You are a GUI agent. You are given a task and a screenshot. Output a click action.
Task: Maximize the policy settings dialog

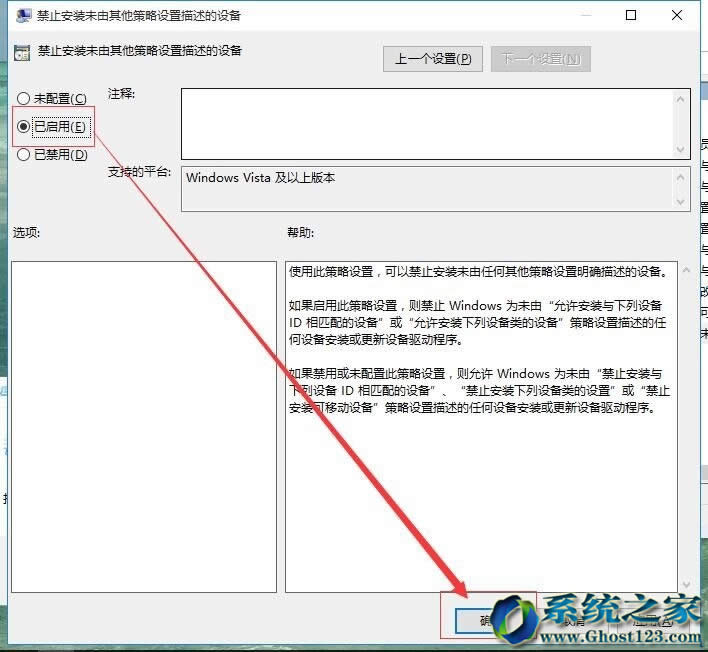point(631,16)
